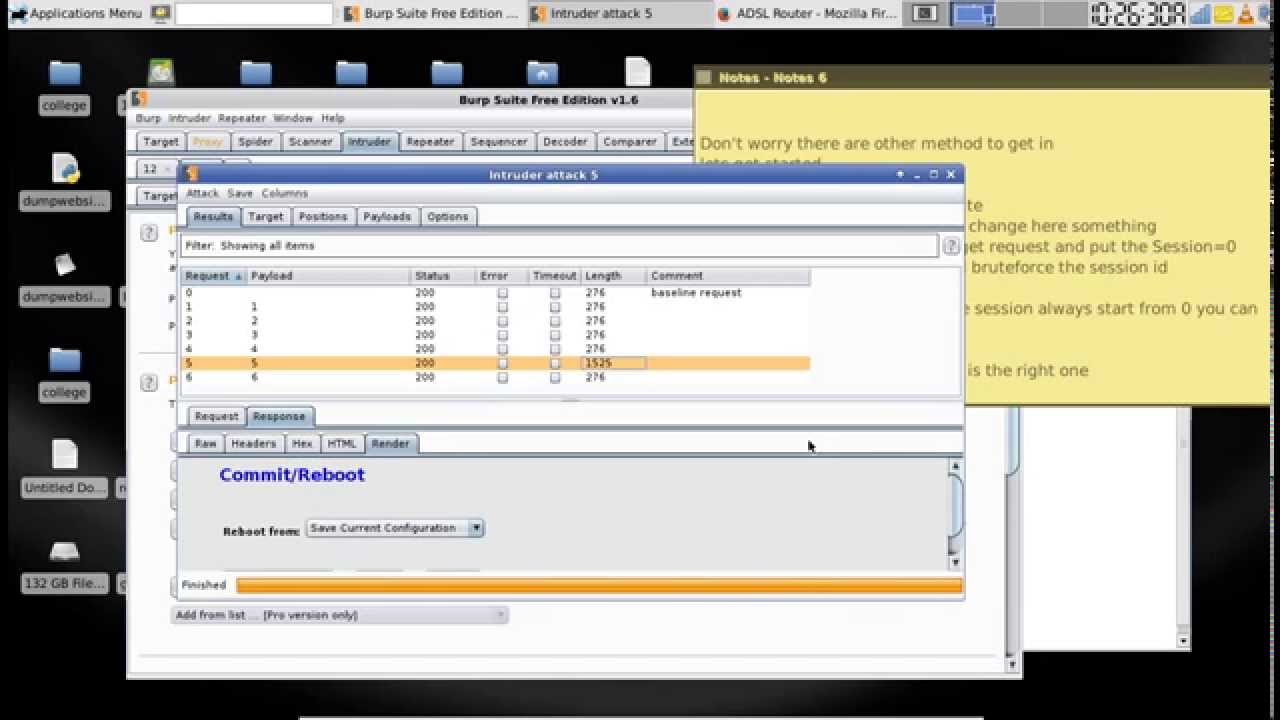Open Burp menu in Burp Suite window
Image resolution: width=1280 pixels, height=720 pixels.
click(147, 118)
